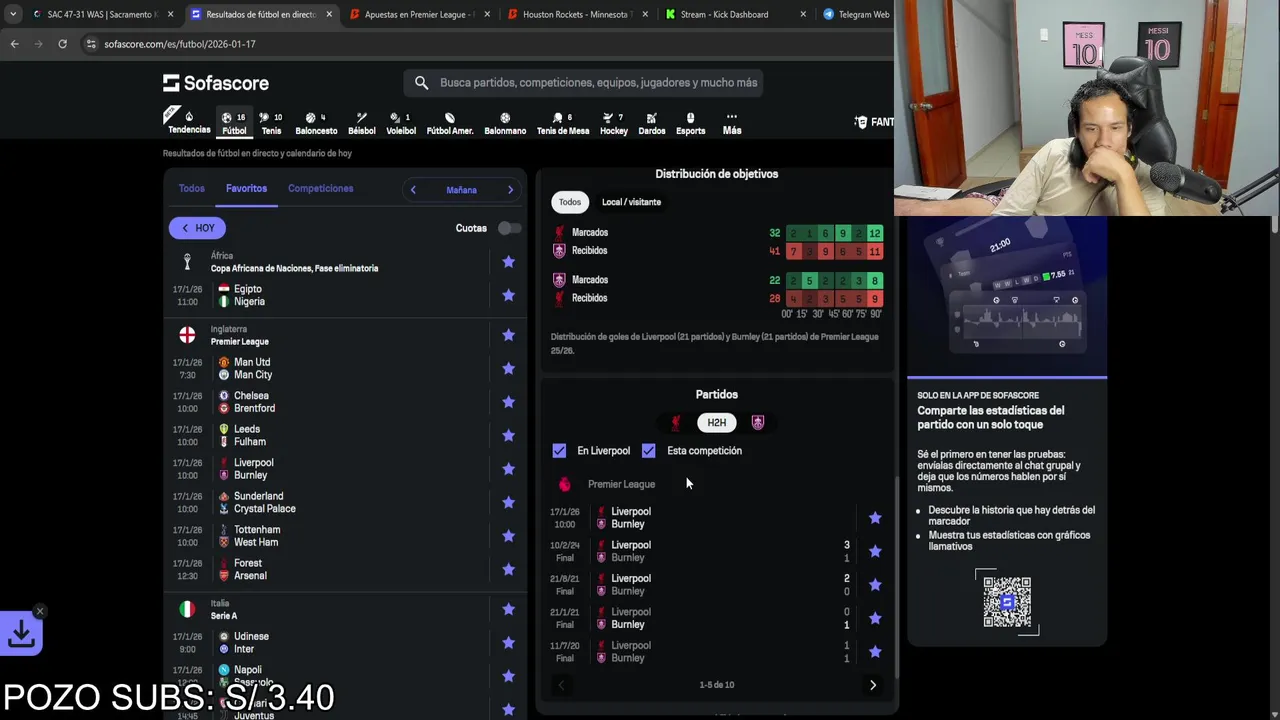The width and height of the screenshot is (1280, 720).
Task: Uncheck the Esta competición checkbox
Action: coord(649,451)
